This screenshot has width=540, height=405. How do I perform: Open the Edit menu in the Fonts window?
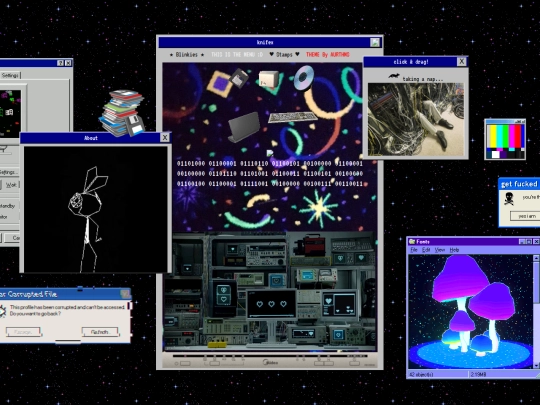pos(426,250)
